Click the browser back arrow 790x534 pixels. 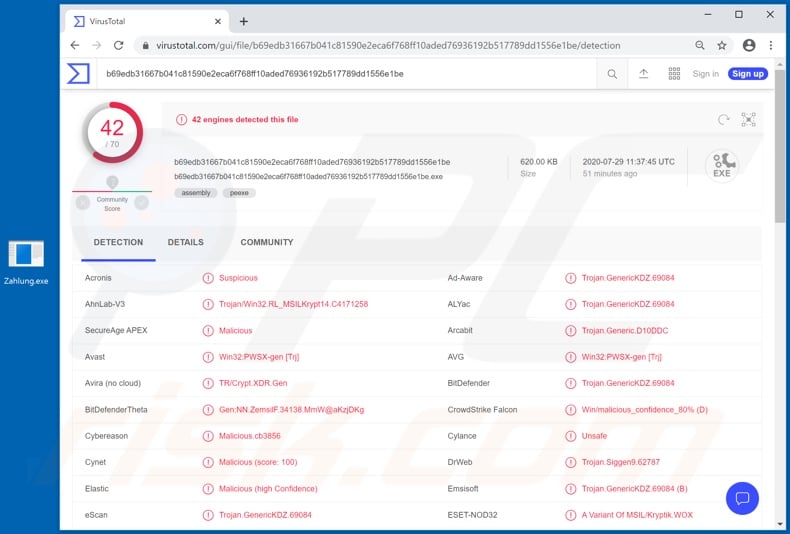(75, 45)
